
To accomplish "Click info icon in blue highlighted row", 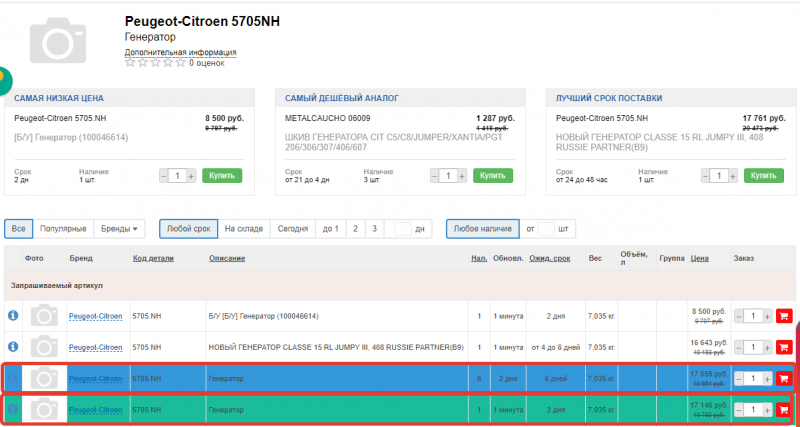I will pyautogui.click(x=13, y=378).
